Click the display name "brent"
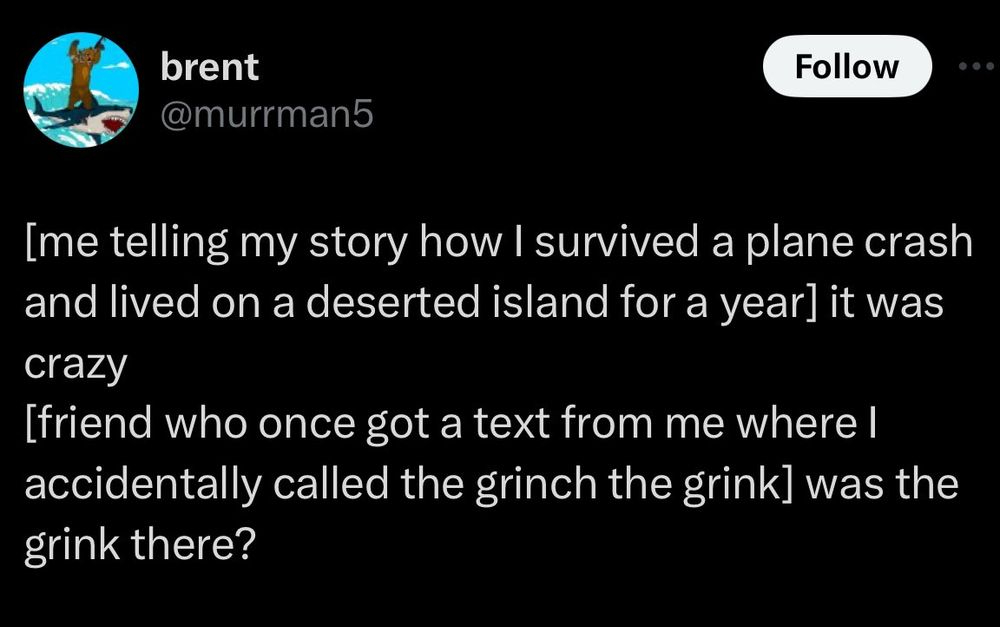 [x=209, y=67]
